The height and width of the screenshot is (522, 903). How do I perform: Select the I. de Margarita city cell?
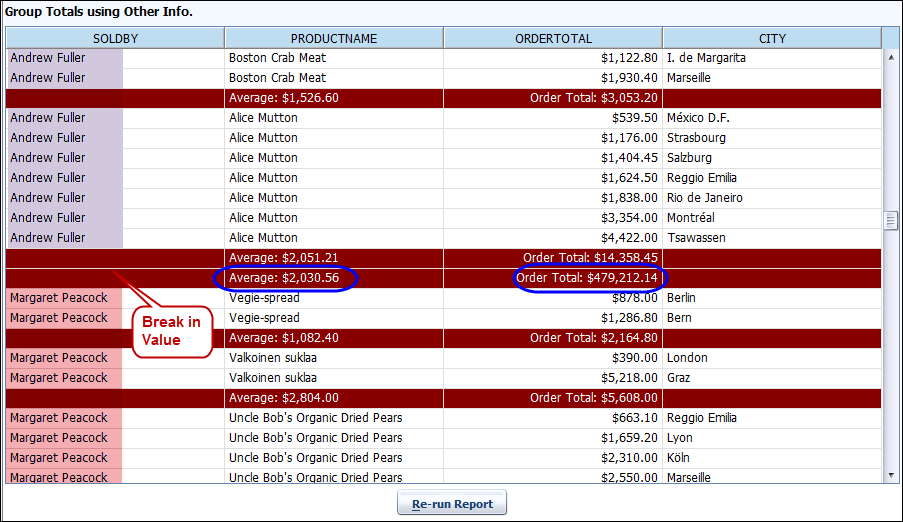coord(706,58)
